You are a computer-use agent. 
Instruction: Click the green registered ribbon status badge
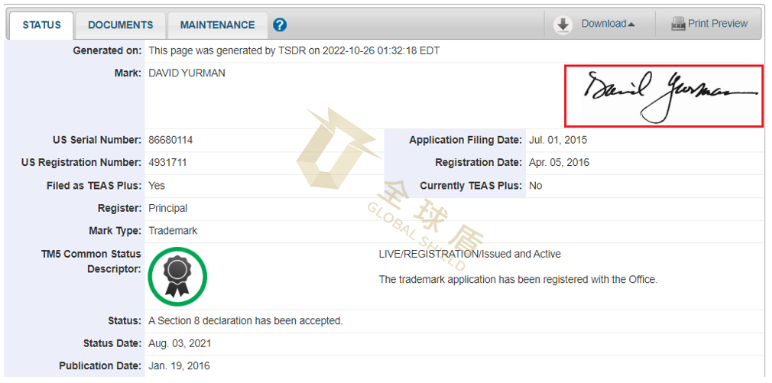pos(177,277)
